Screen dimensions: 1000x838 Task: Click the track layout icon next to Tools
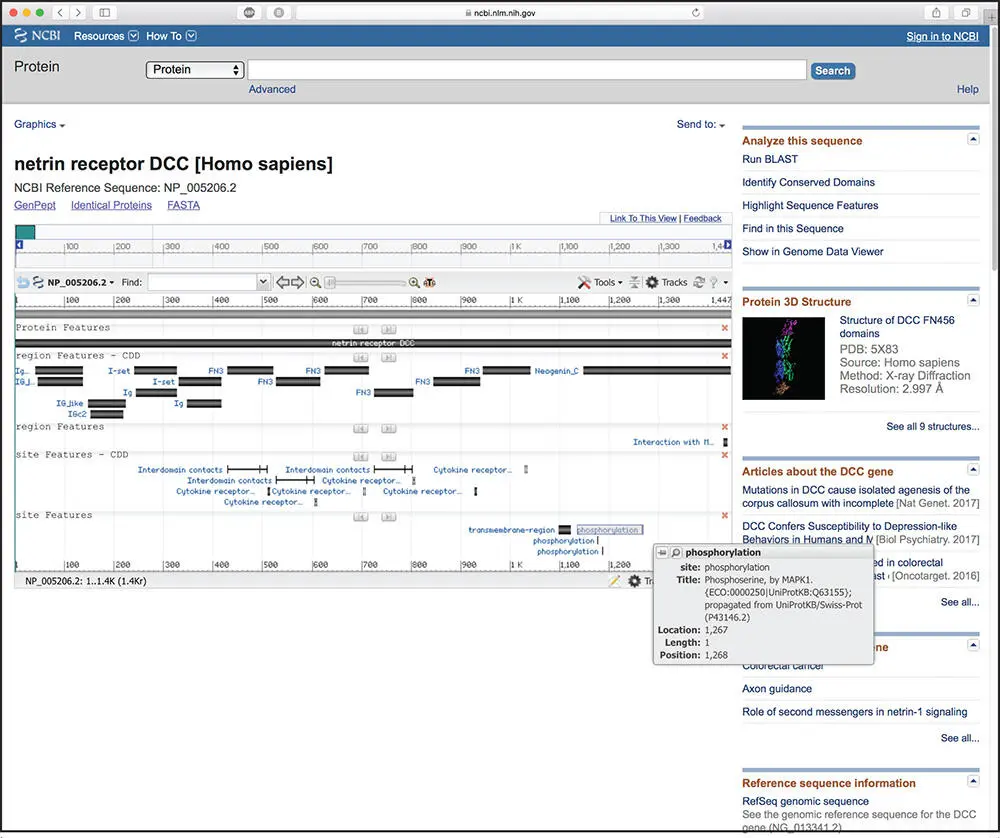pos(635,282)
